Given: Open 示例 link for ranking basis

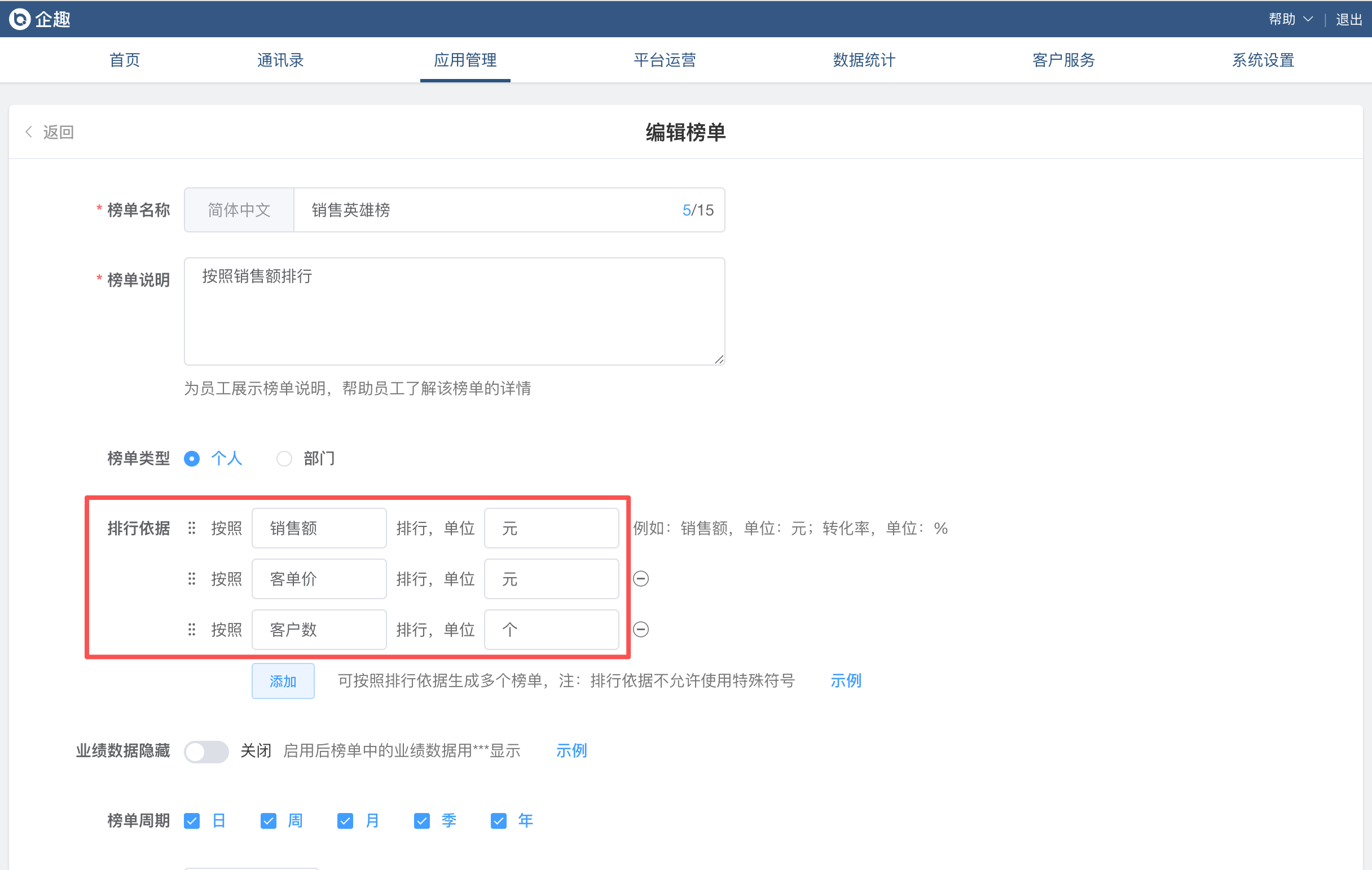Looking at the screenshot, I should (x=846, y=681).
